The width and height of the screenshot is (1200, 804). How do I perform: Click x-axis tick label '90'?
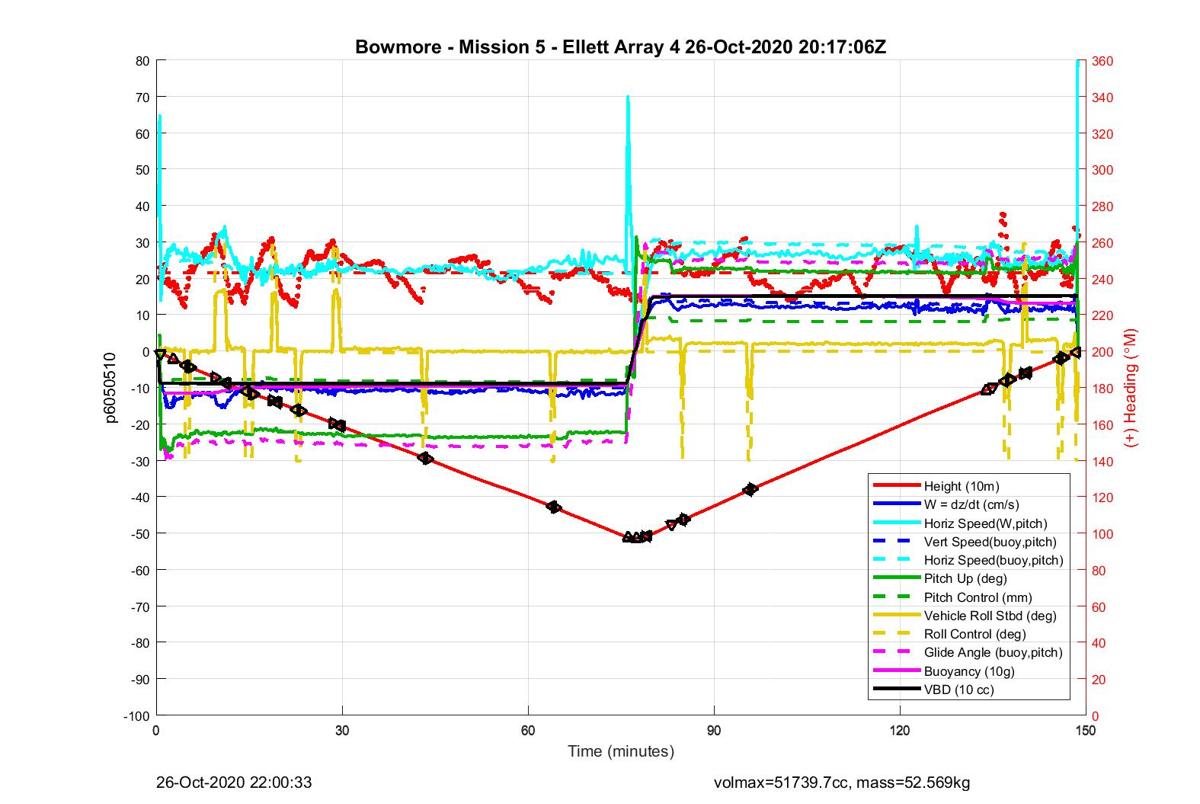click(x=714, y=731)
